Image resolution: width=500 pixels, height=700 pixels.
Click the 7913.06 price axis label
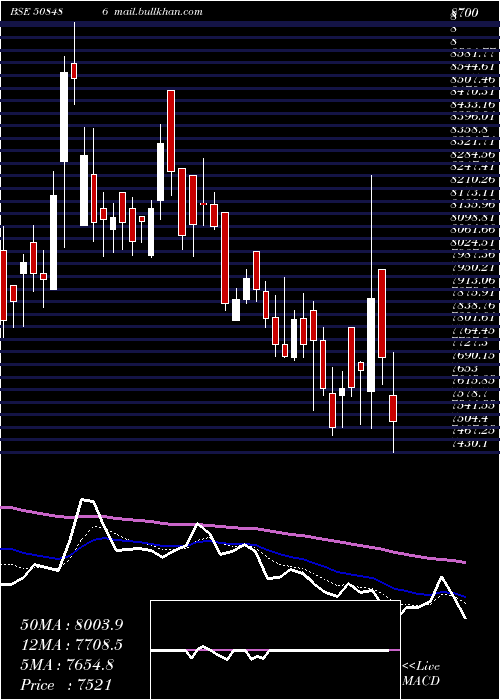point(472,280)
